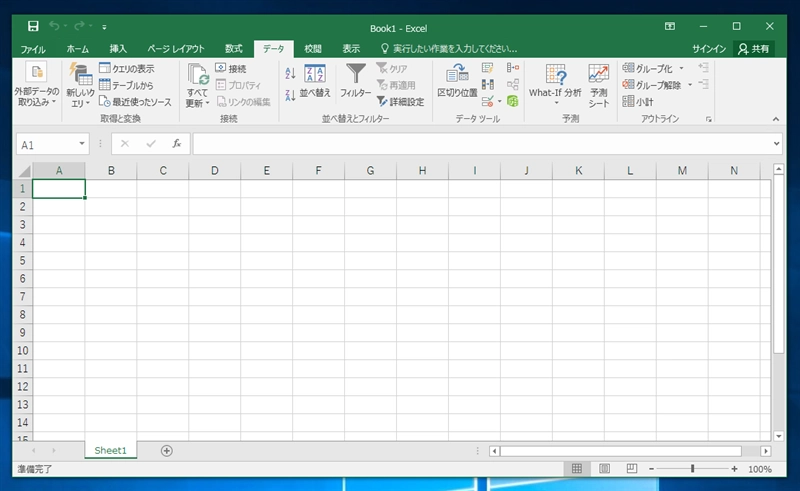Switch to Normal view icon

(x=577, y=469)
